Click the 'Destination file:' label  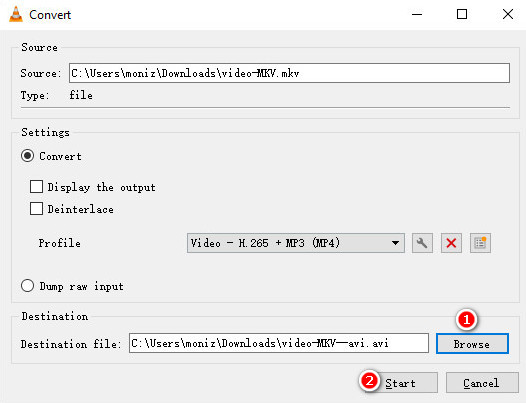pyautogui.click(x=71, y=344)
